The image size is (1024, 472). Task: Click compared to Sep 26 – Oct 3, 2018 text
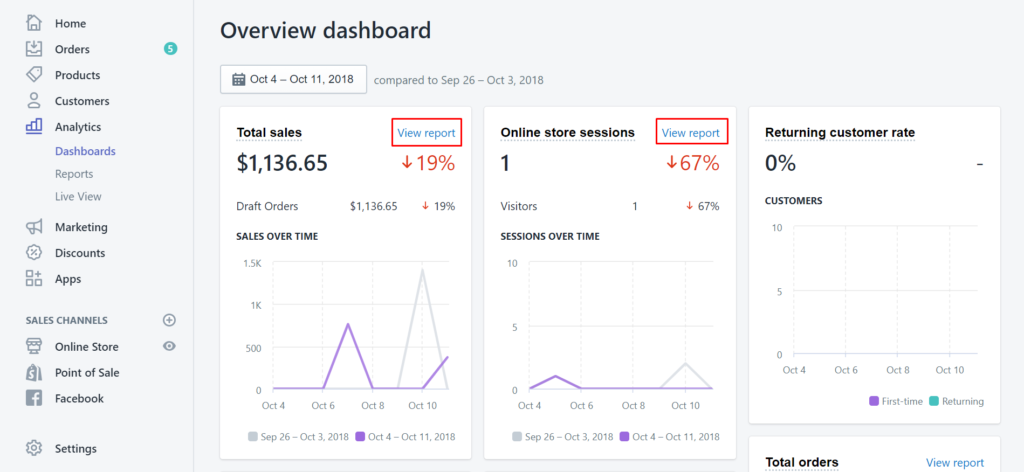click(x=458, y=81)
